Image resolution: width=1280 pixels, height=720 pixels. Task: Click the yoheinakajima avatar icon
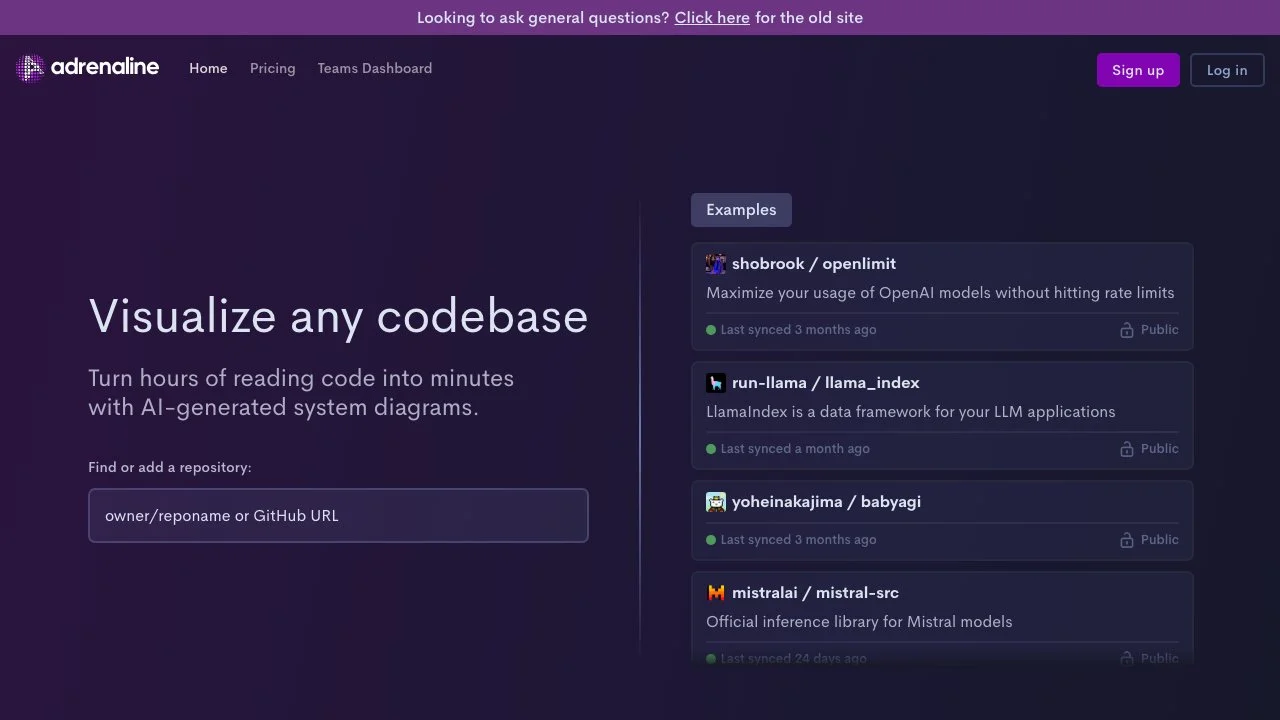[716, 502]
